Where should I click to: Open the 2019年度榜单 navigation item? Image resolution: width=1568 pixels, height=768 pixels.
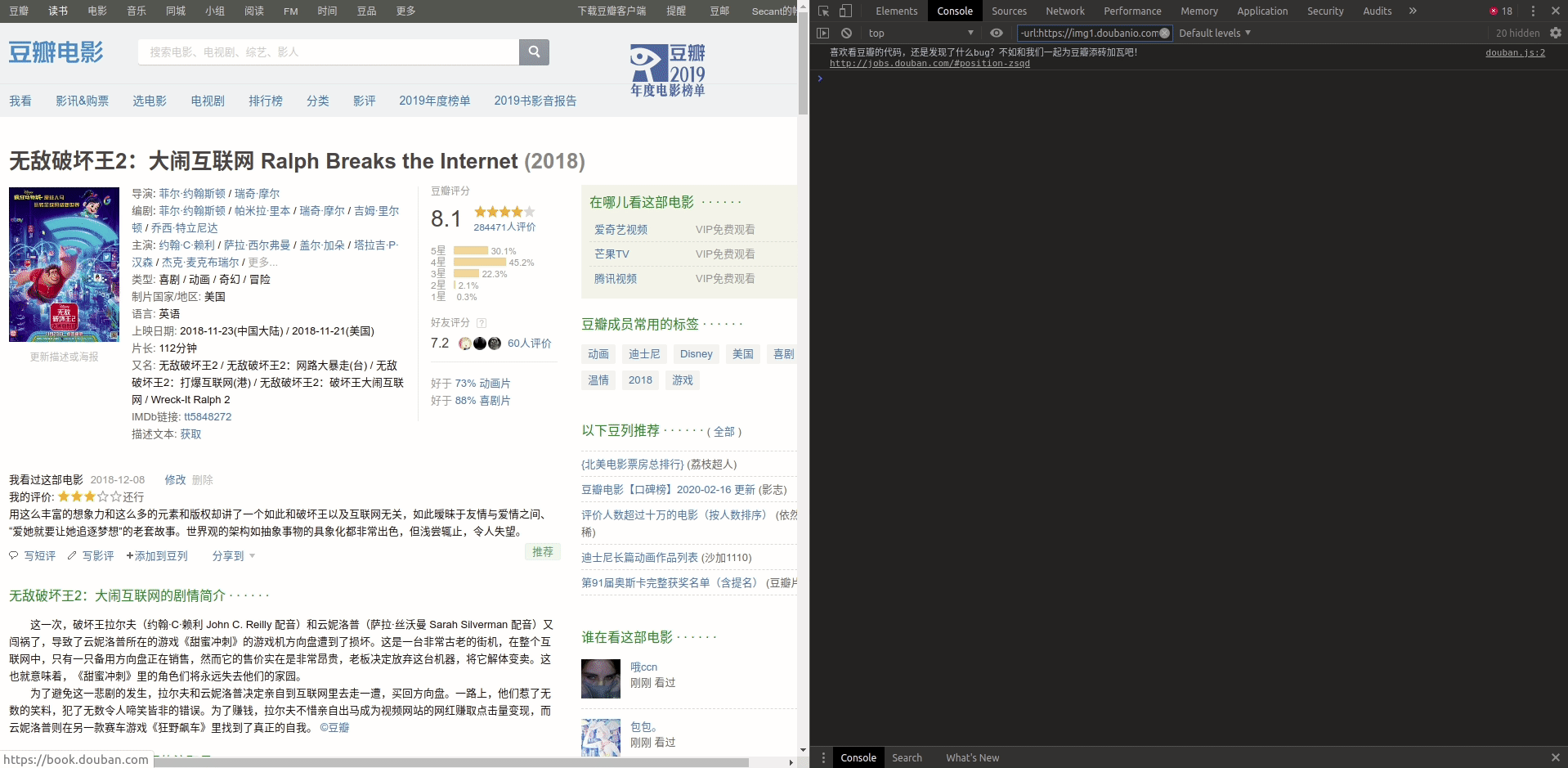tap(435, 101)
